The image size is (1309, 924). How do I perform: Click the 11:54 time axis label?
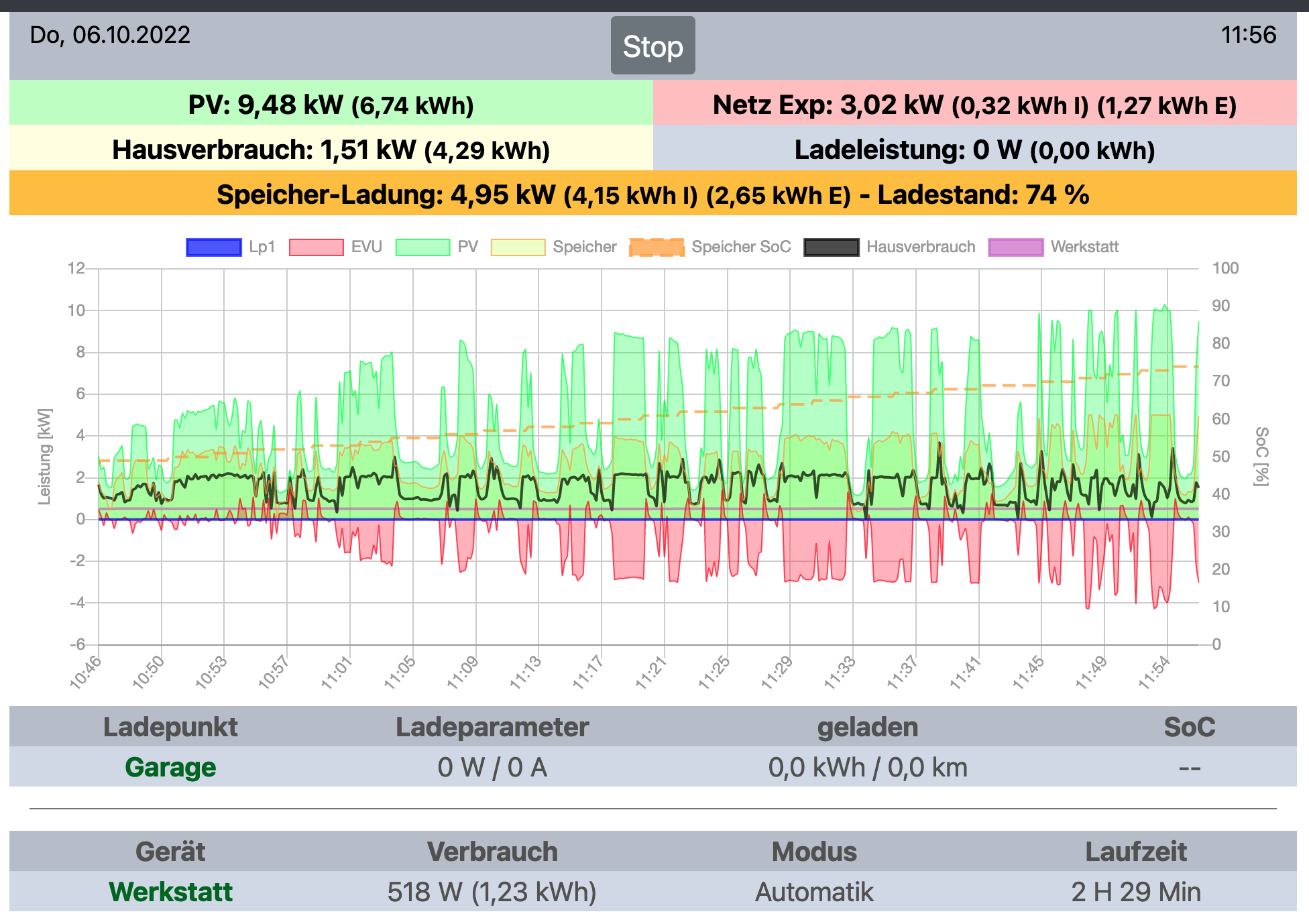tap(1153, 673)
